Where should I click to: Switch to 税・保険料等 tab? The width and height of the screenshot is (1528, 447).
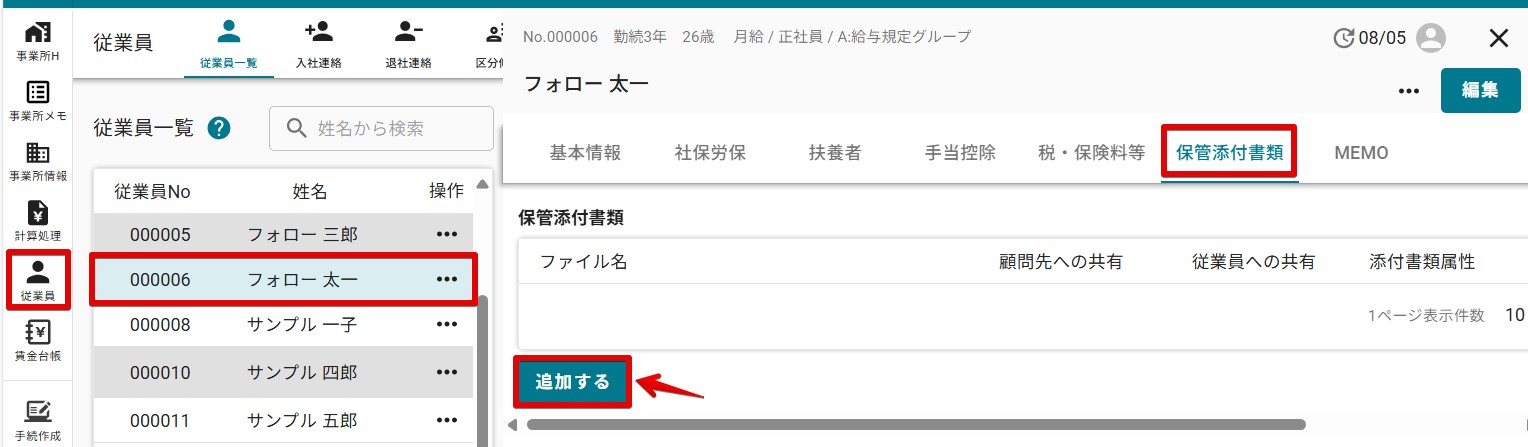click(x=1092, y=153)
